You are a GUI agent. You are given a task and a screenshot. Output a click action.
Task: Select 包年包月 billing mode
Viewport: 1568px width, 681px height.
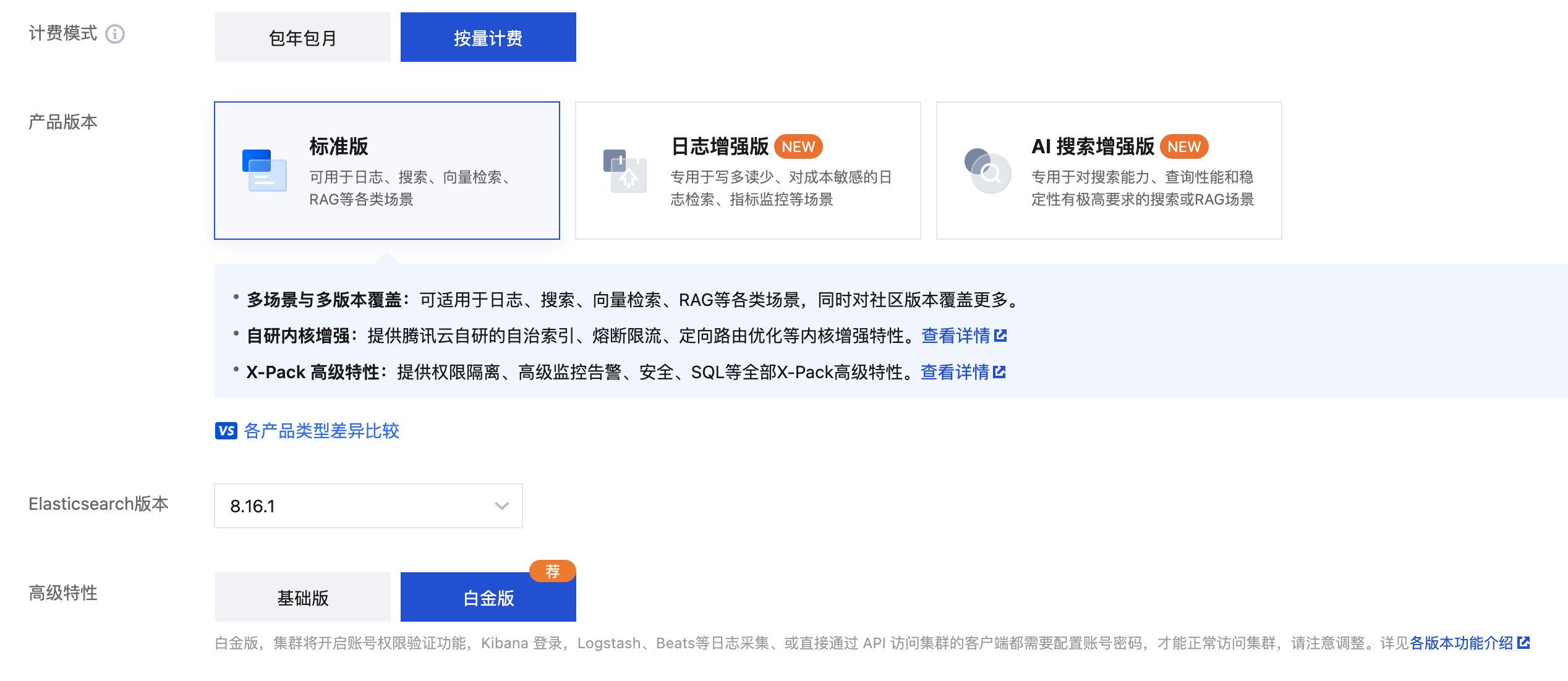tap(303, 38)
